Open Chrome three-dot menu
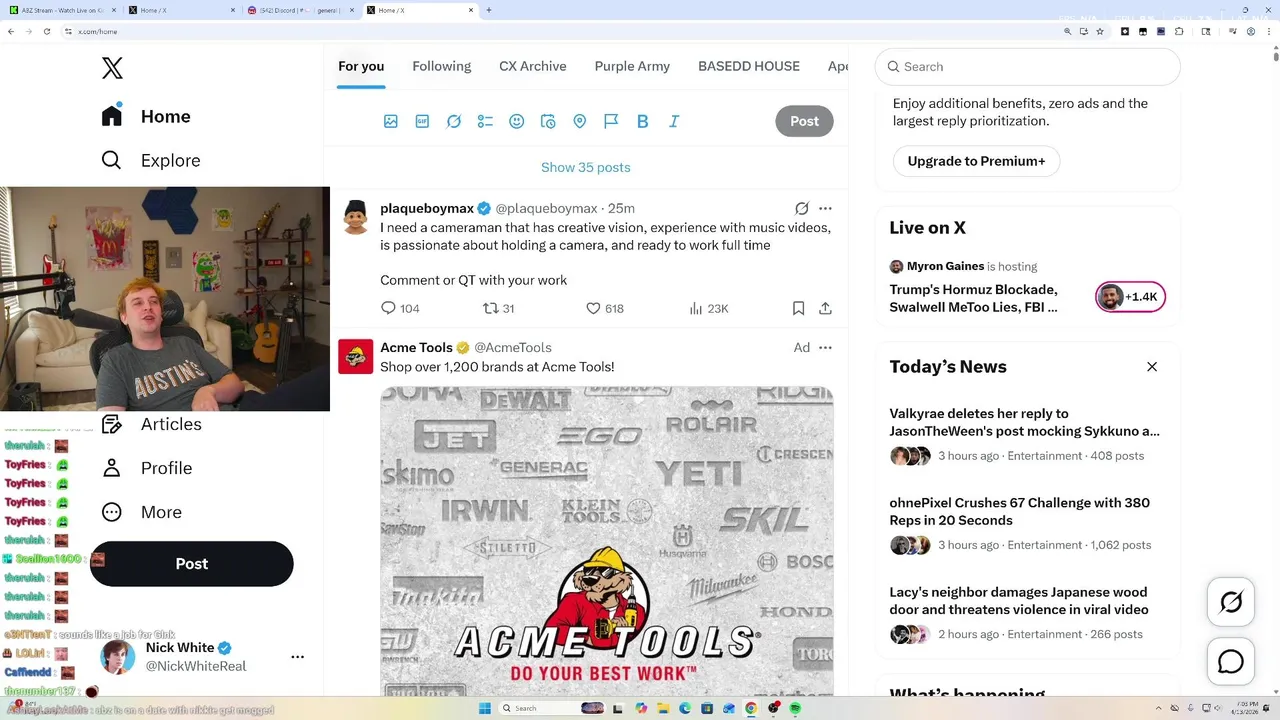This screenshot has width=1280, height=720. [1269, 31]
